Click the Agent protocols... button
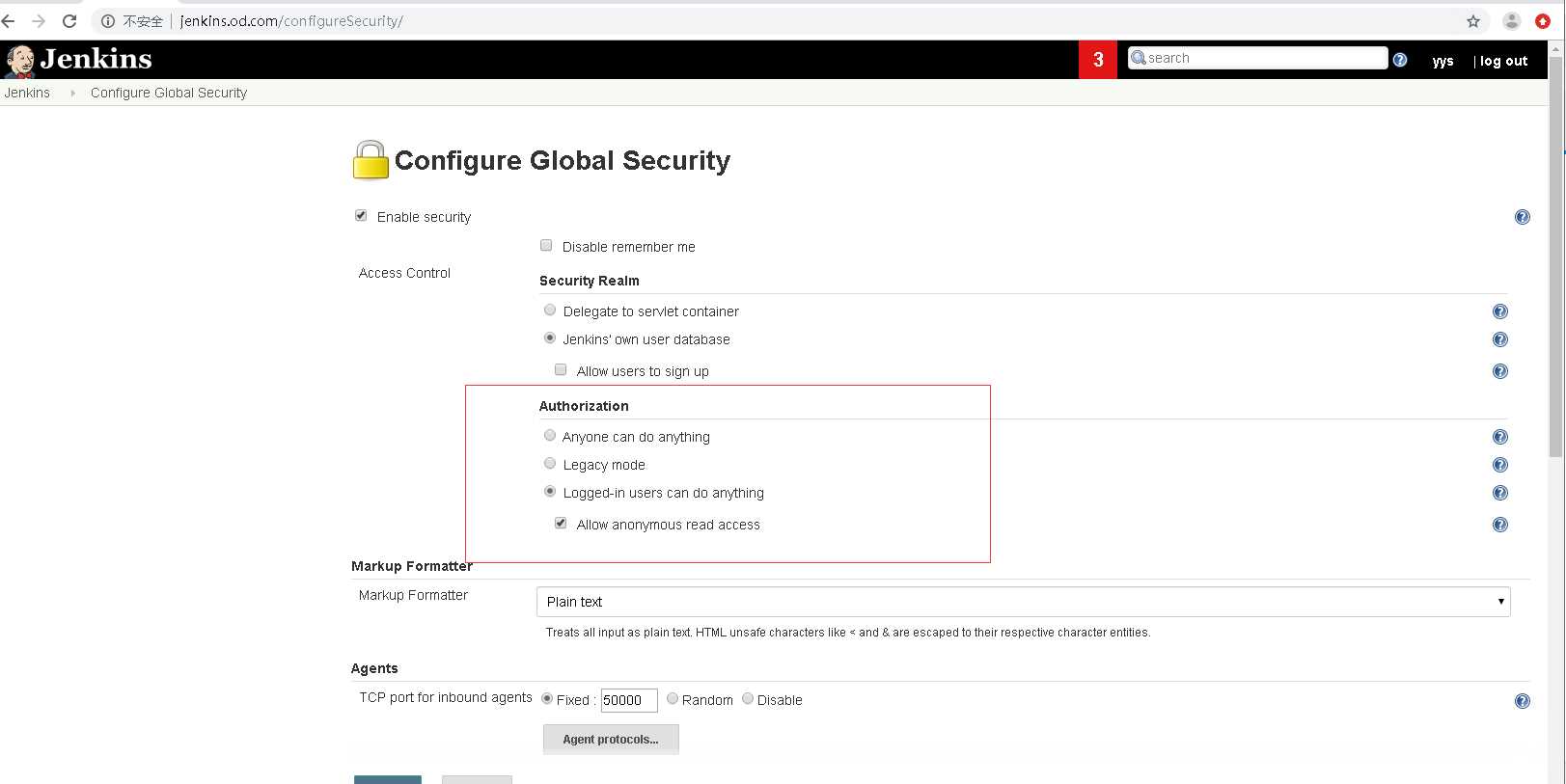The width and height of the screenshot is (1566, 784). (x=611, y=740)
